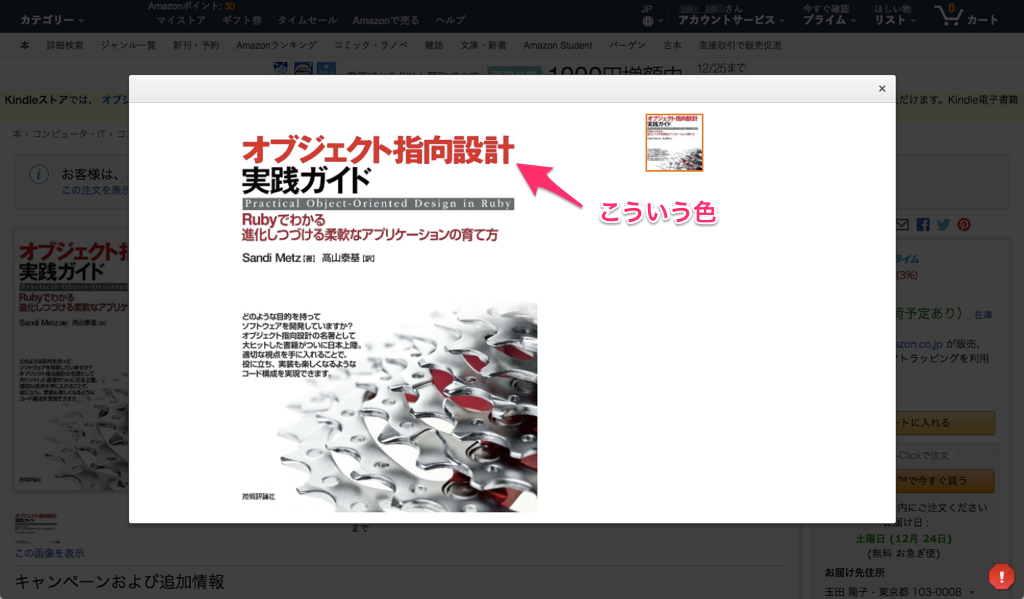Open delivery address dropdown 東京都 103-0008
This screenshot has width=1024, height=599.
tap(900, 592)
